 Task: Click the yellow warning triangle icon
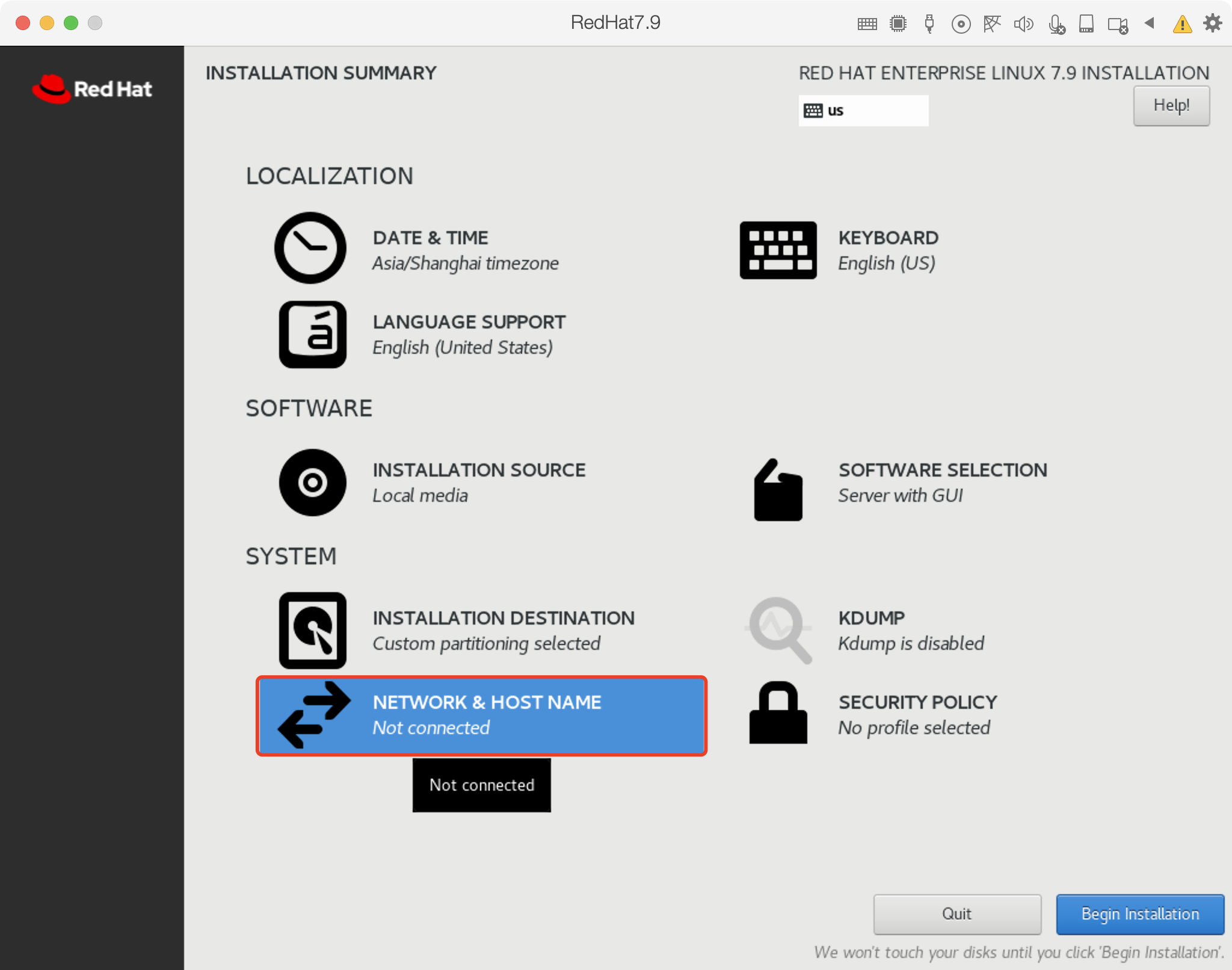[1182, 24]
